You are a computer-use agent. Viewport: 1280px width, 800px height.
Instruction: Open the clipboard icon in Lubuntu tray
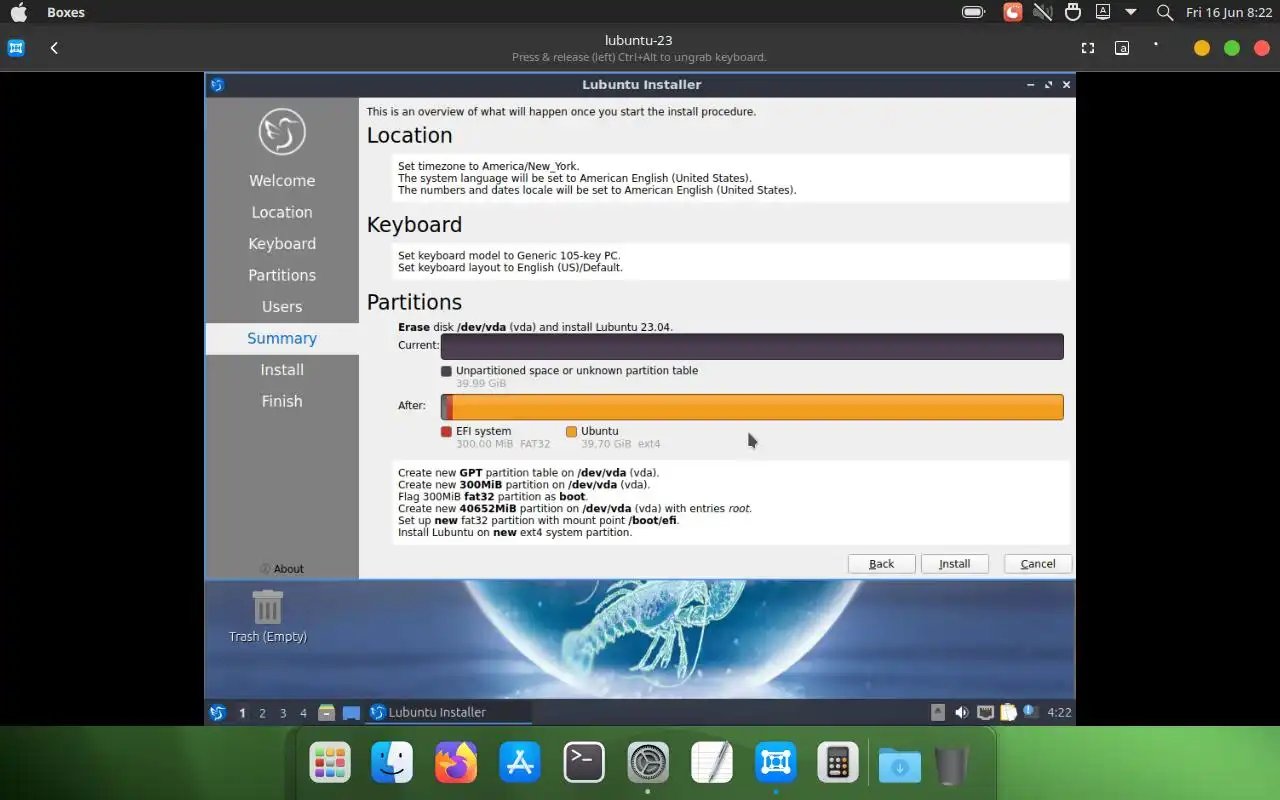(x=1008, y=713)
